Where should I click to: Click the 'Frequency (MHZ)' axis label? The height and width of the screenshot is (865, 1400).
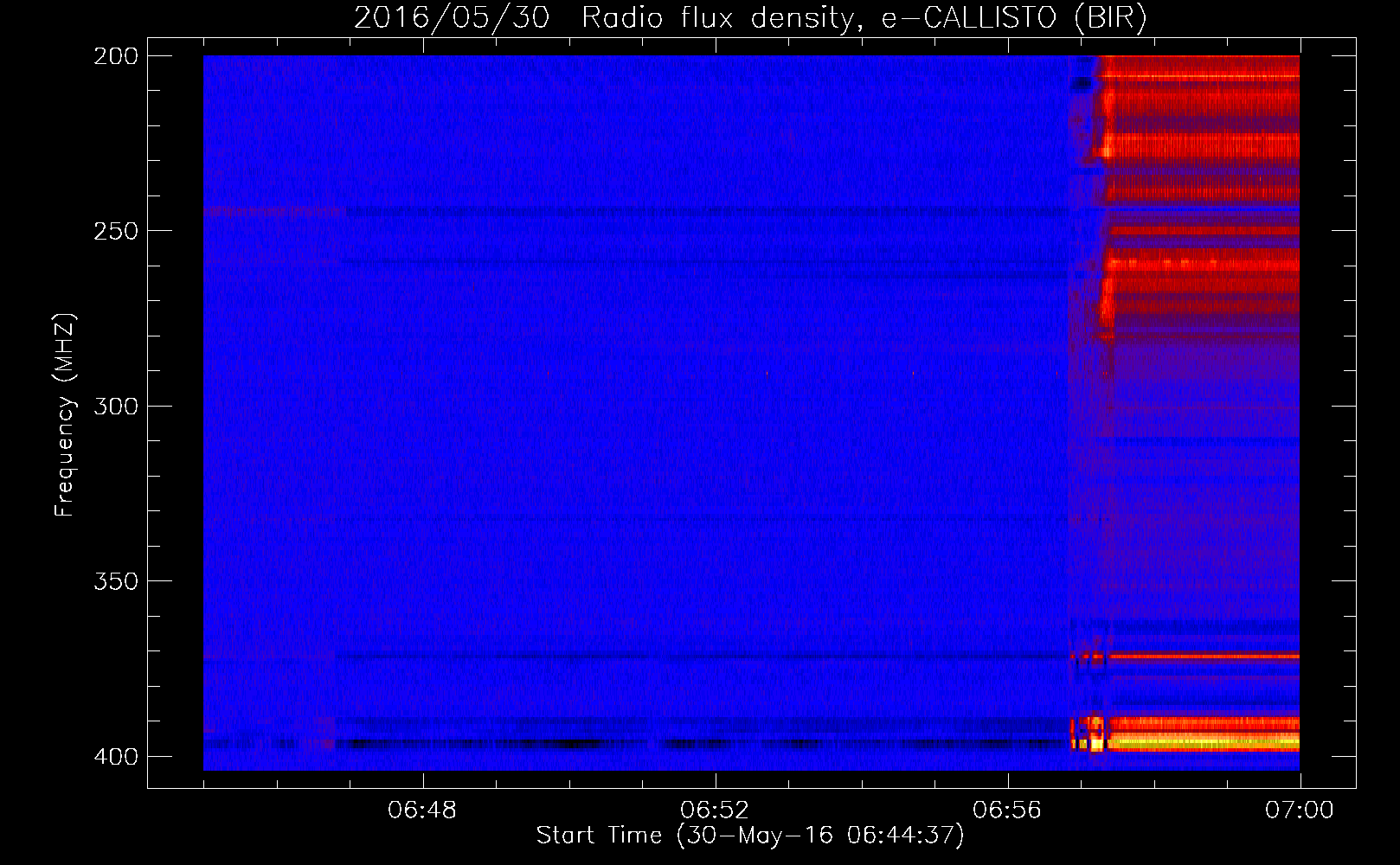point(65,414)
